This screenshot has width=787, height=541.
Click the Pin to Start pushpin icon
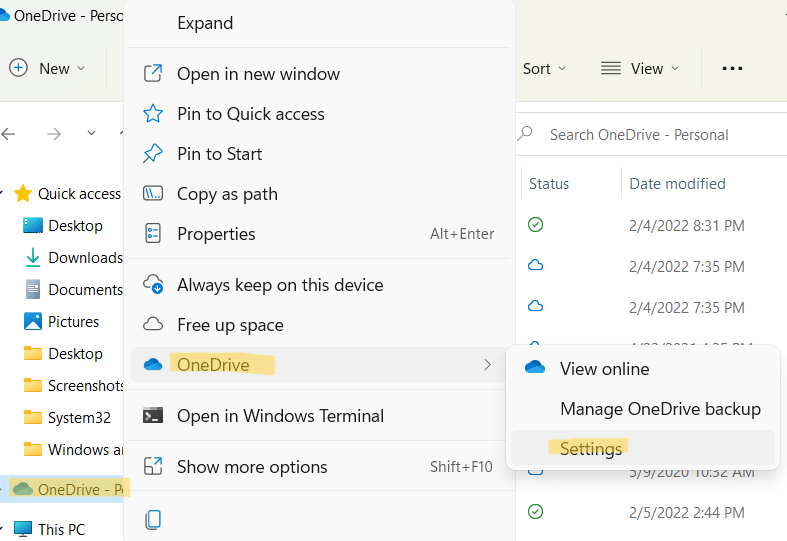[153, 154]
